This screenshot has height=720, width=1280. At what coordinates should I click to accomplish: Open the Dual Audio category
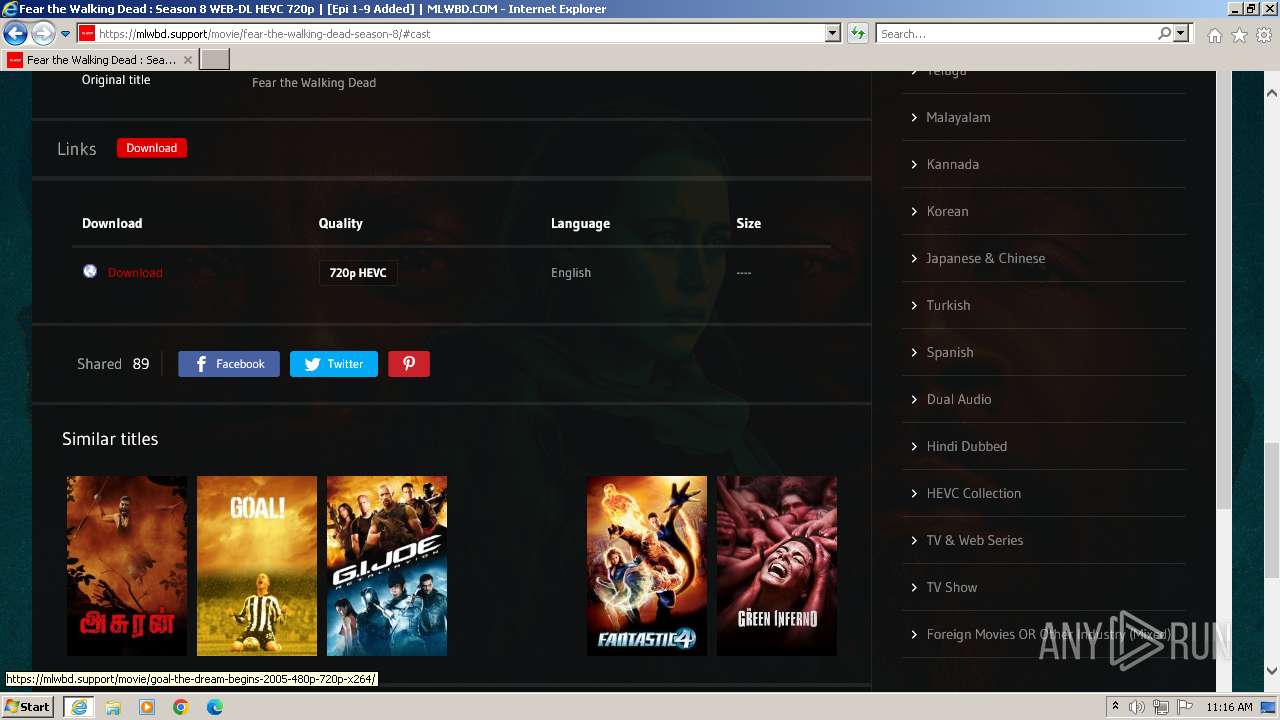(x=959, y=399)
